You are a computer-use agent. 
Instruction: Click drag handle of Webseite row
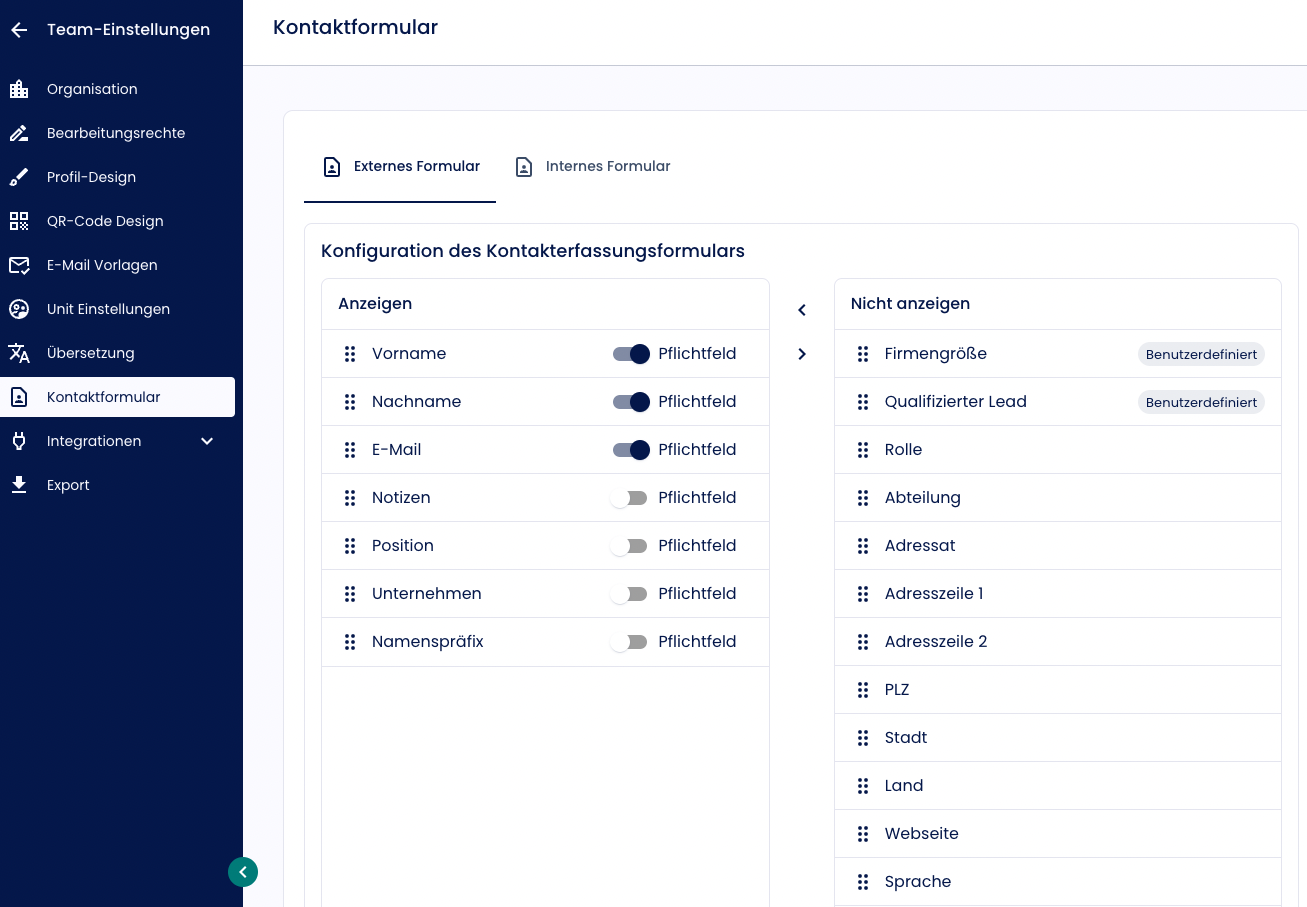point(863,834)
